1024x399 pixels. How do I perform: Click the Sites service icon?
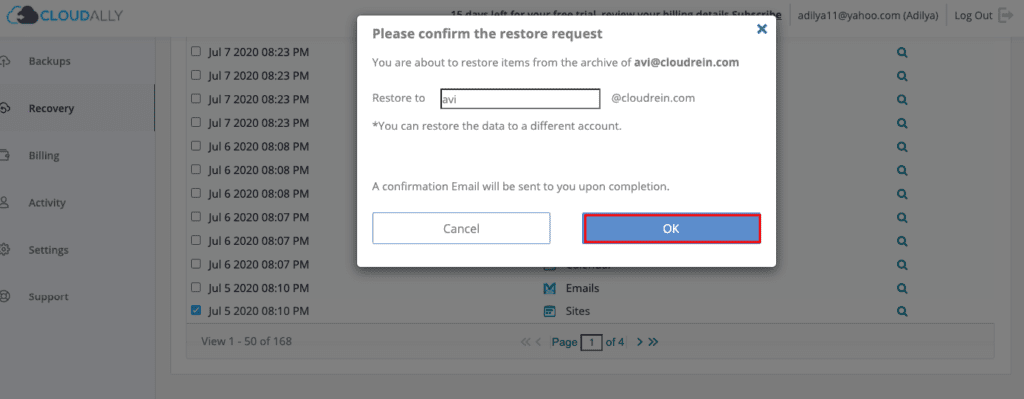[x=550, y=311]
